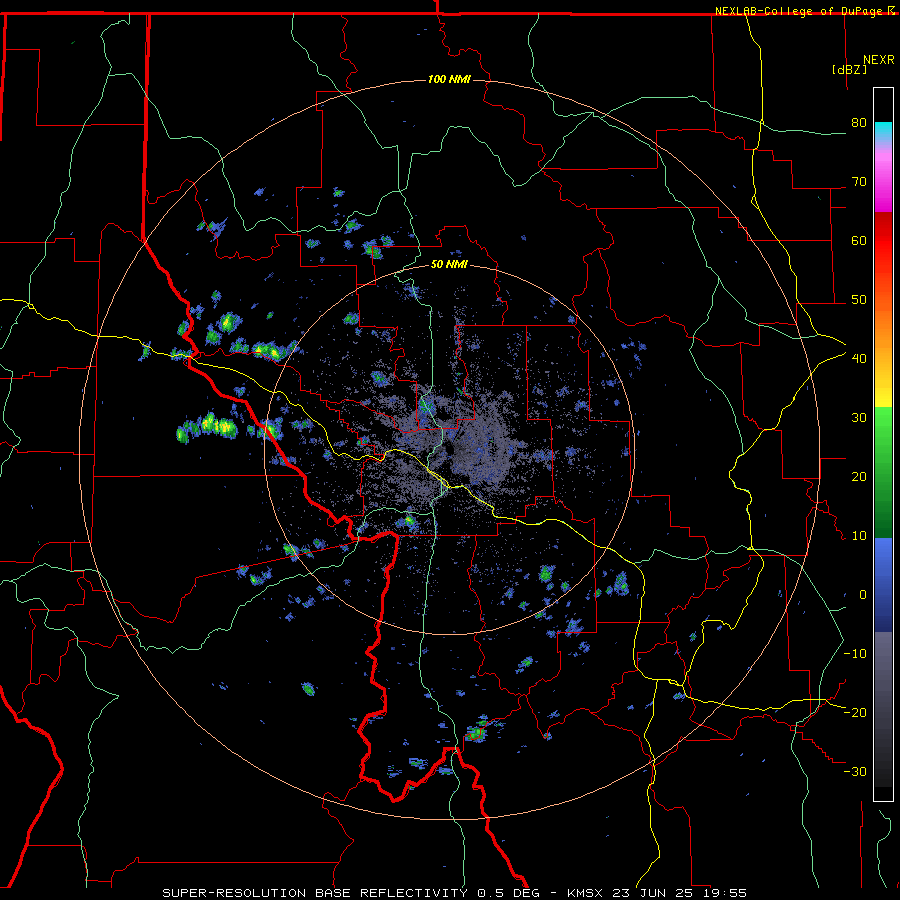Click the 30 value on dBZ scale
Screen dimensions: 900x900
pyautogui.click(x=859, y=418)
